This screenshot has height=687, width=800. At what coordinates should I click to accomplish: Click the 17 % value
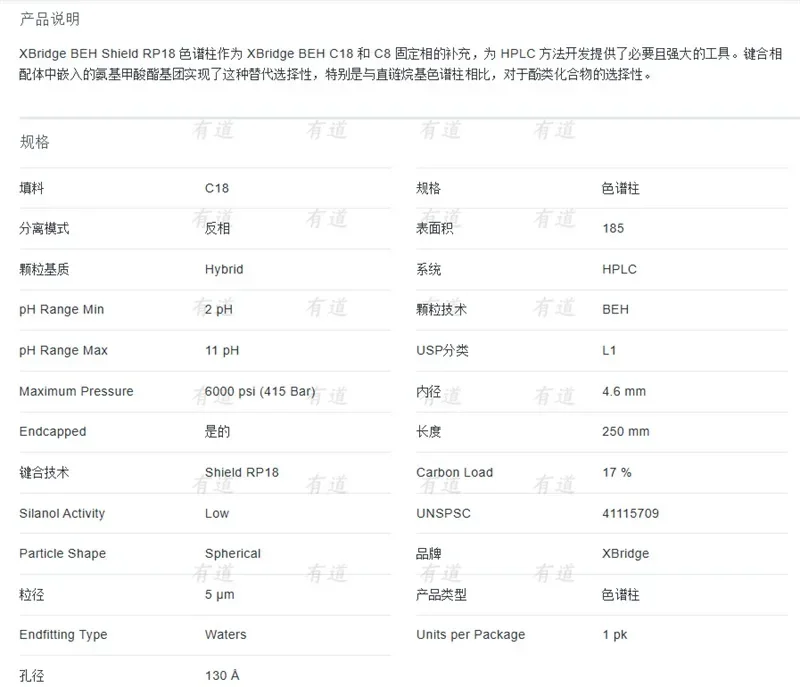click(x=617, y=472)
